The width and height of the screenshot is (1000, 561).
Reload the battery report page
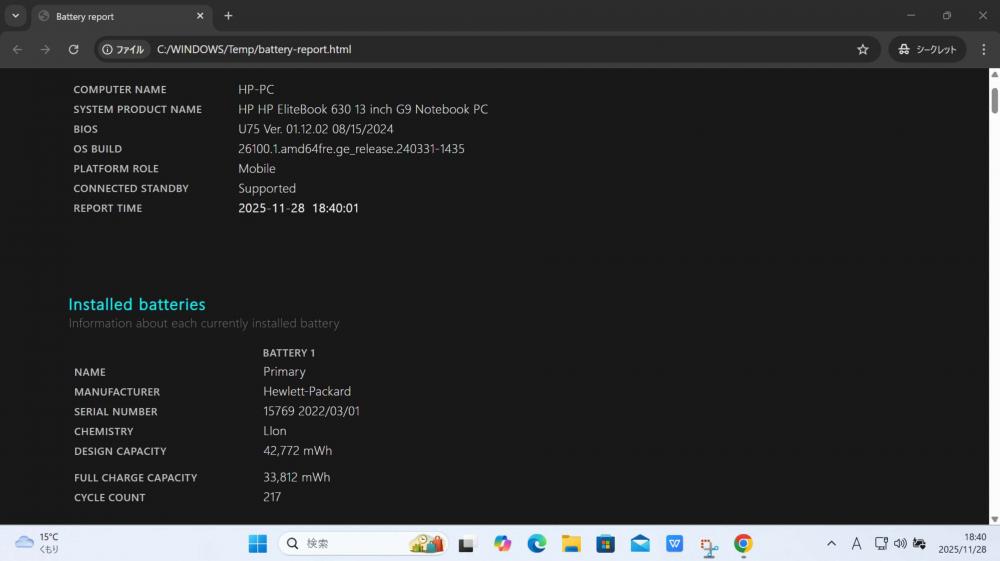click(x=73, y=49)
